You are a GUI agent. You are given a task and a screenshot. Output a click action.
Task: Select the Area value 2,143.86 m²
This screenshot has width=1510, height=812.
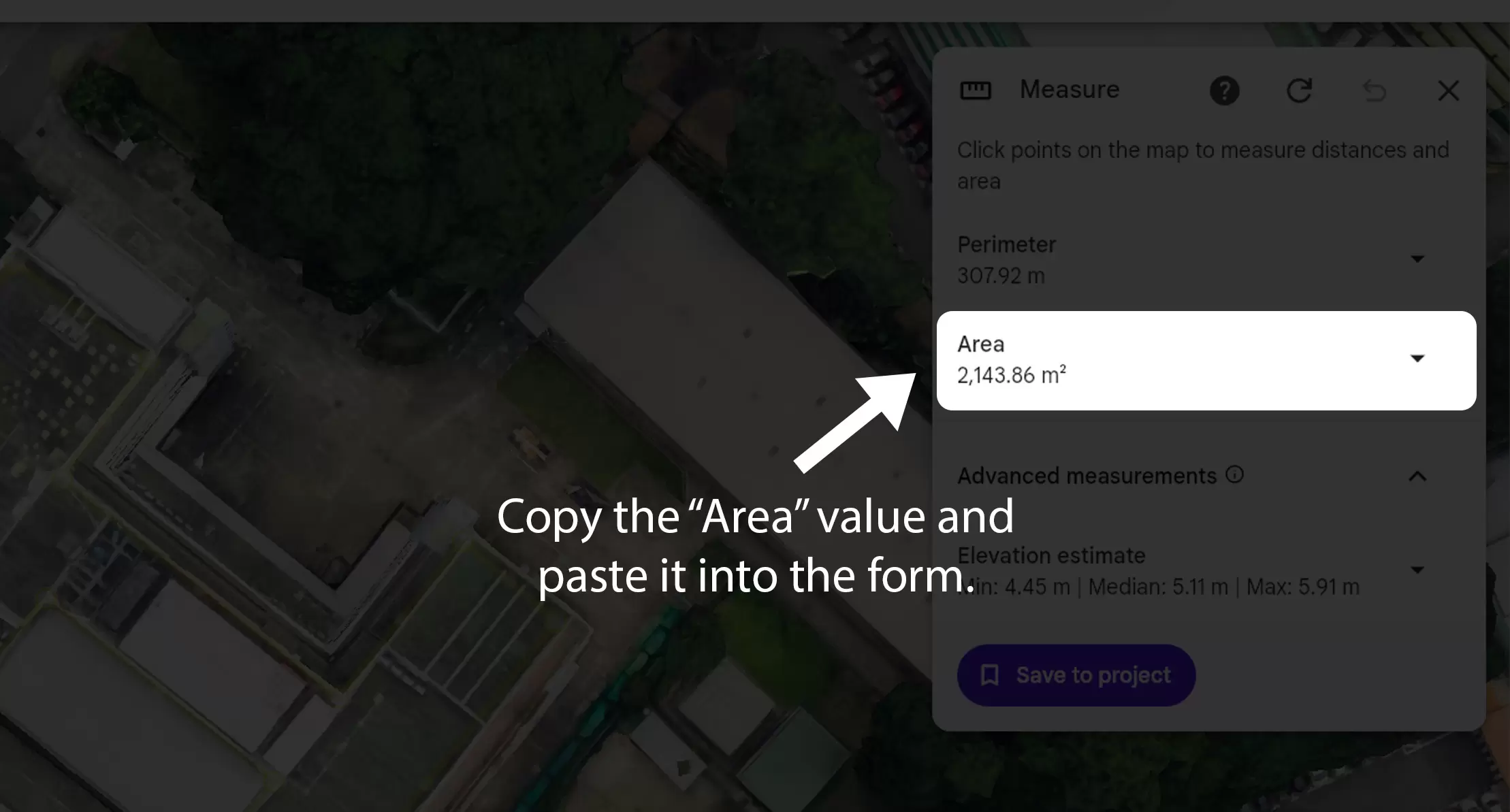pos(1012,375)
